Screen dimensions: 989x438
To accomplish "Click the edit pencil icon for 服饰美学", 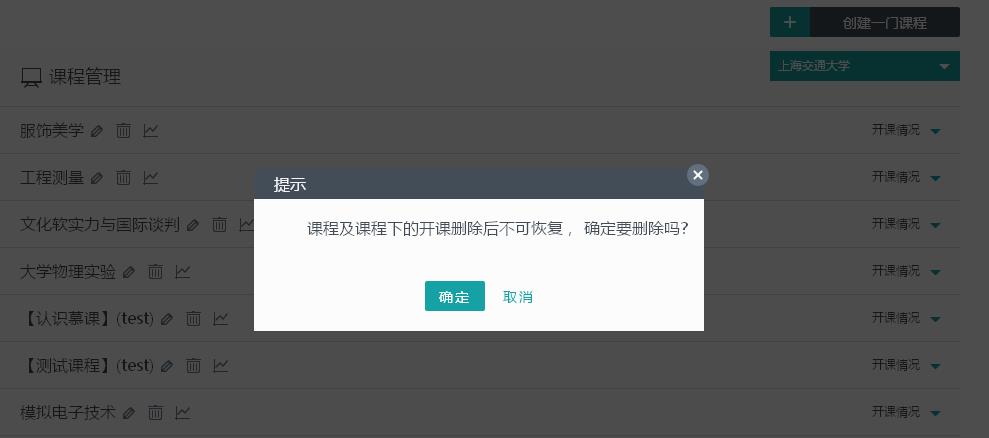I will coord(97,131).
